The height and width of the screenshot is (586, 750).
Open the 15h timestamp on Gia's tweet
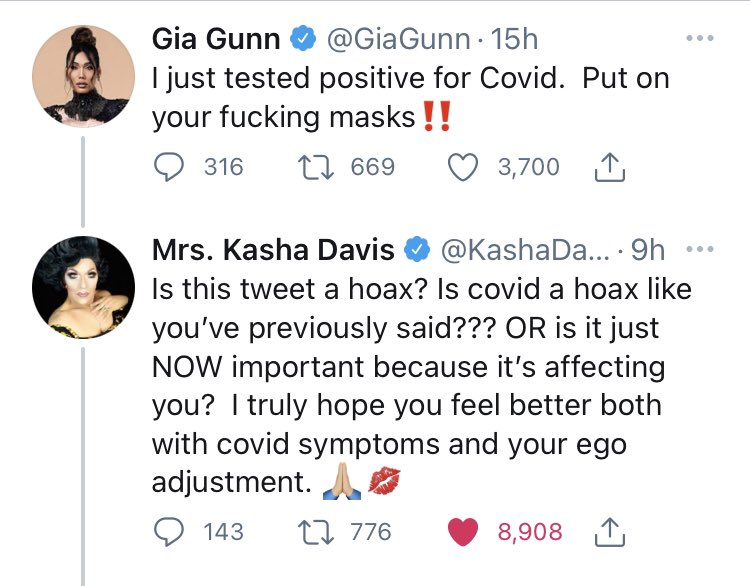coord(514,39)
